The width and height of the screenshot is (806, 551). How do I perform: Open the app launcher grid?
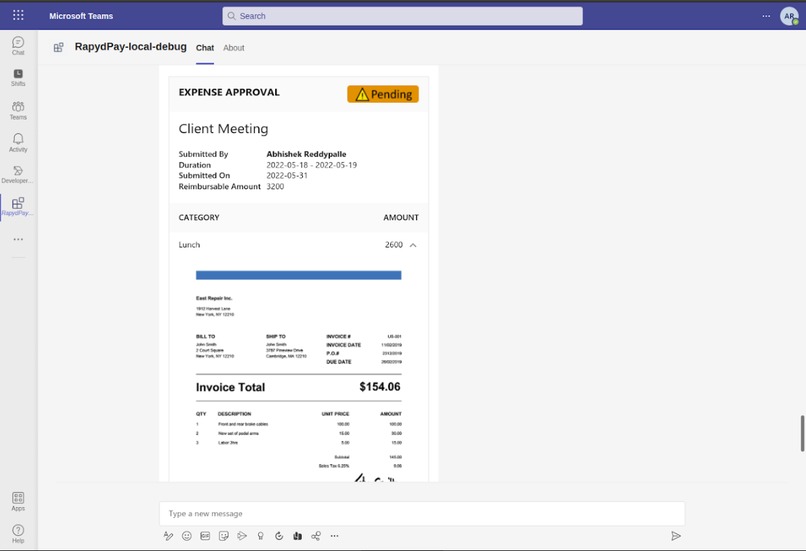tap(18, 15)
